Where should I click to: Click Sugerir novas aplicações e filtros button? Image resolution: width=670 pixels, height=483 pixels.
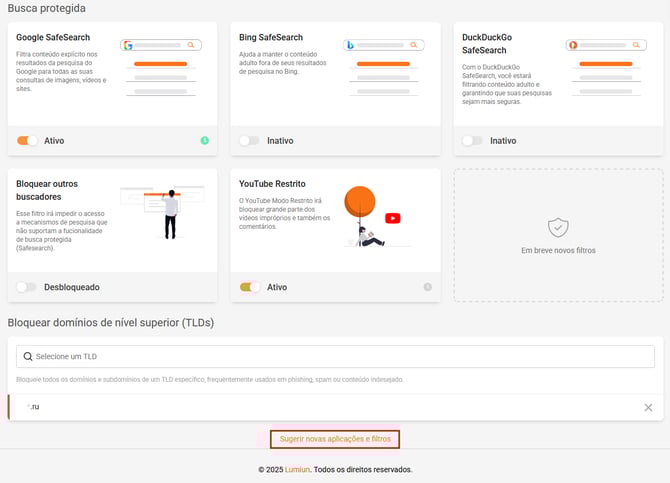click(x=335, y=439)
